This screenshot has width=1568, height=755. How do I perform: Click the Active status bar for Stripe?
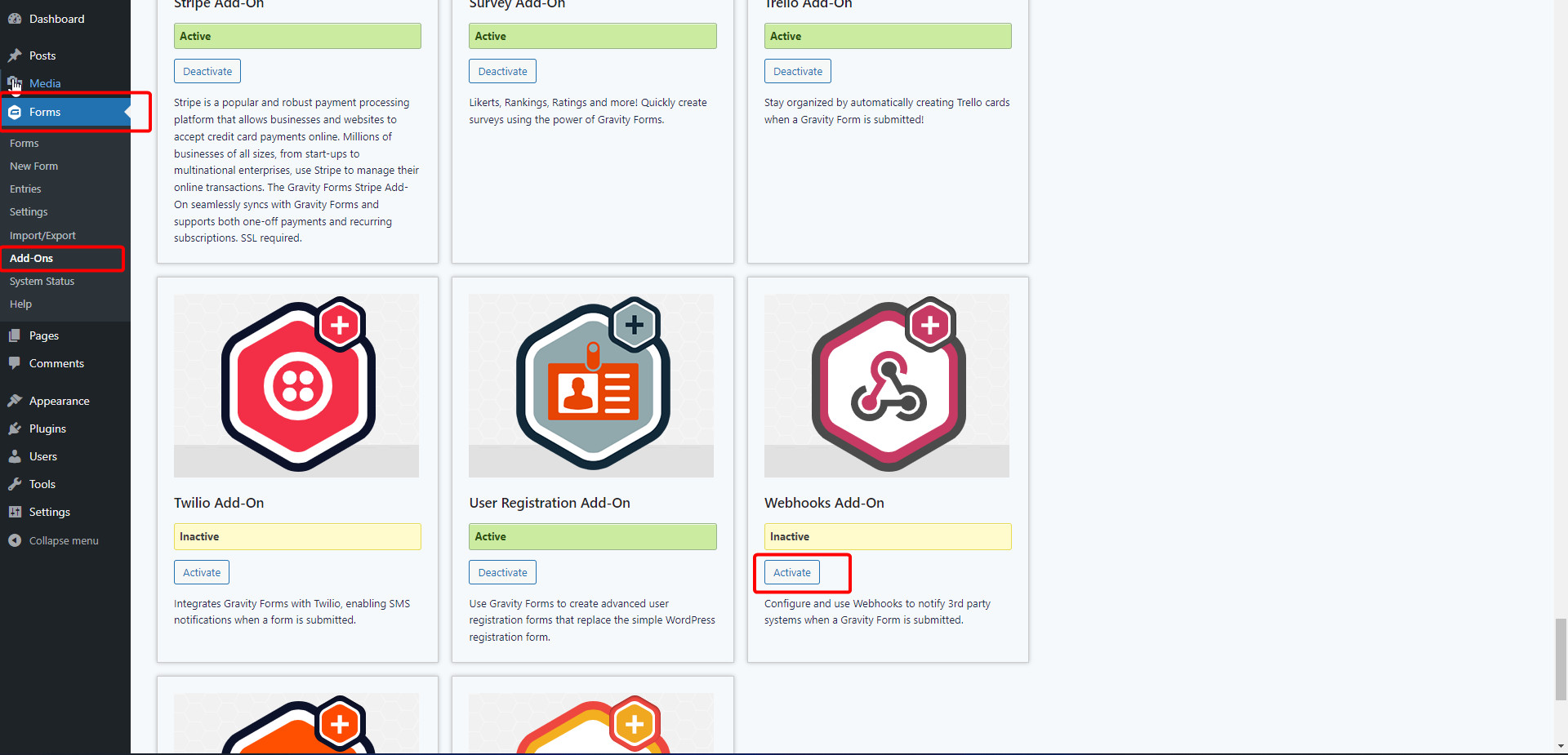tap(297, 36)
